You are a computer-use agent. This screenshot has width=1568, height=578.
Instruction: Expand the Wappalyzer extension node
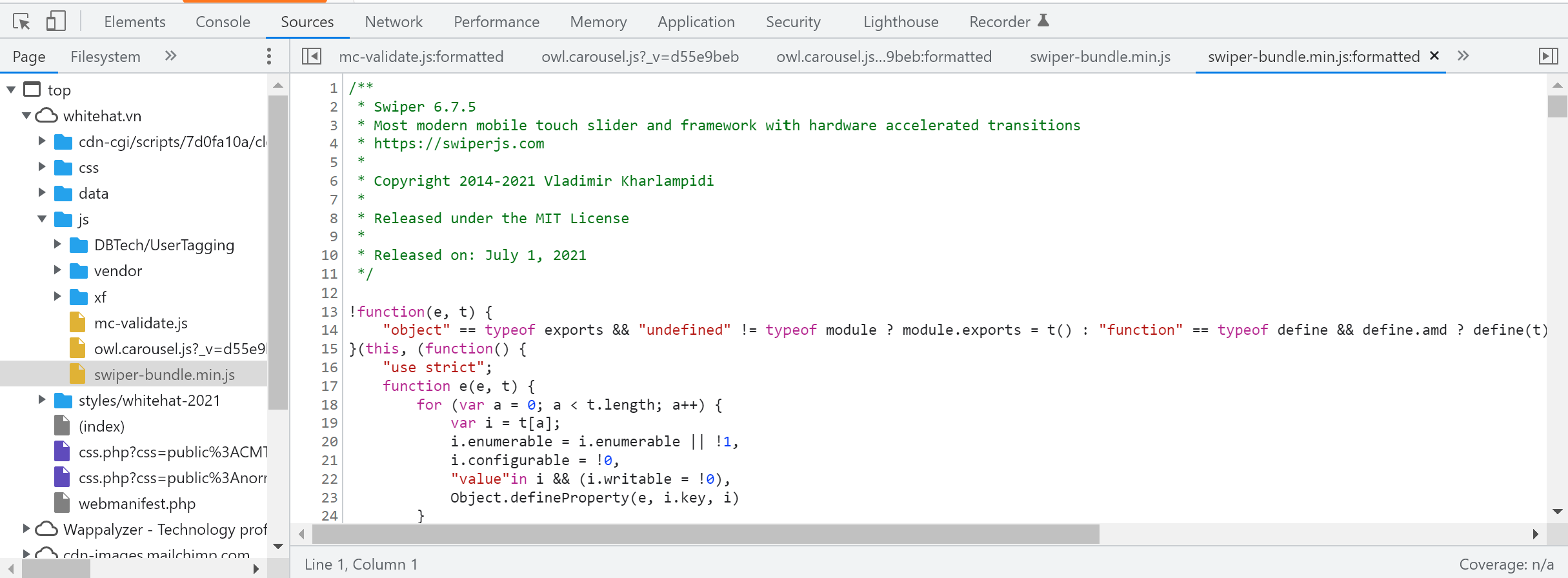(26, 528)
